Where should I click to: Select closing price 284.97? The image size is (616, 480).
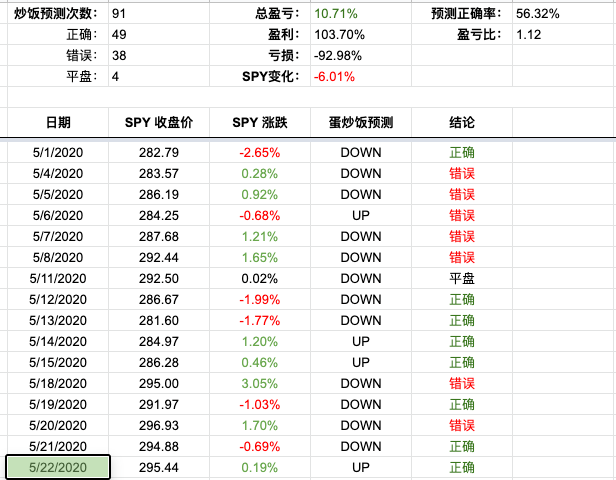click(x=159, y=341)
